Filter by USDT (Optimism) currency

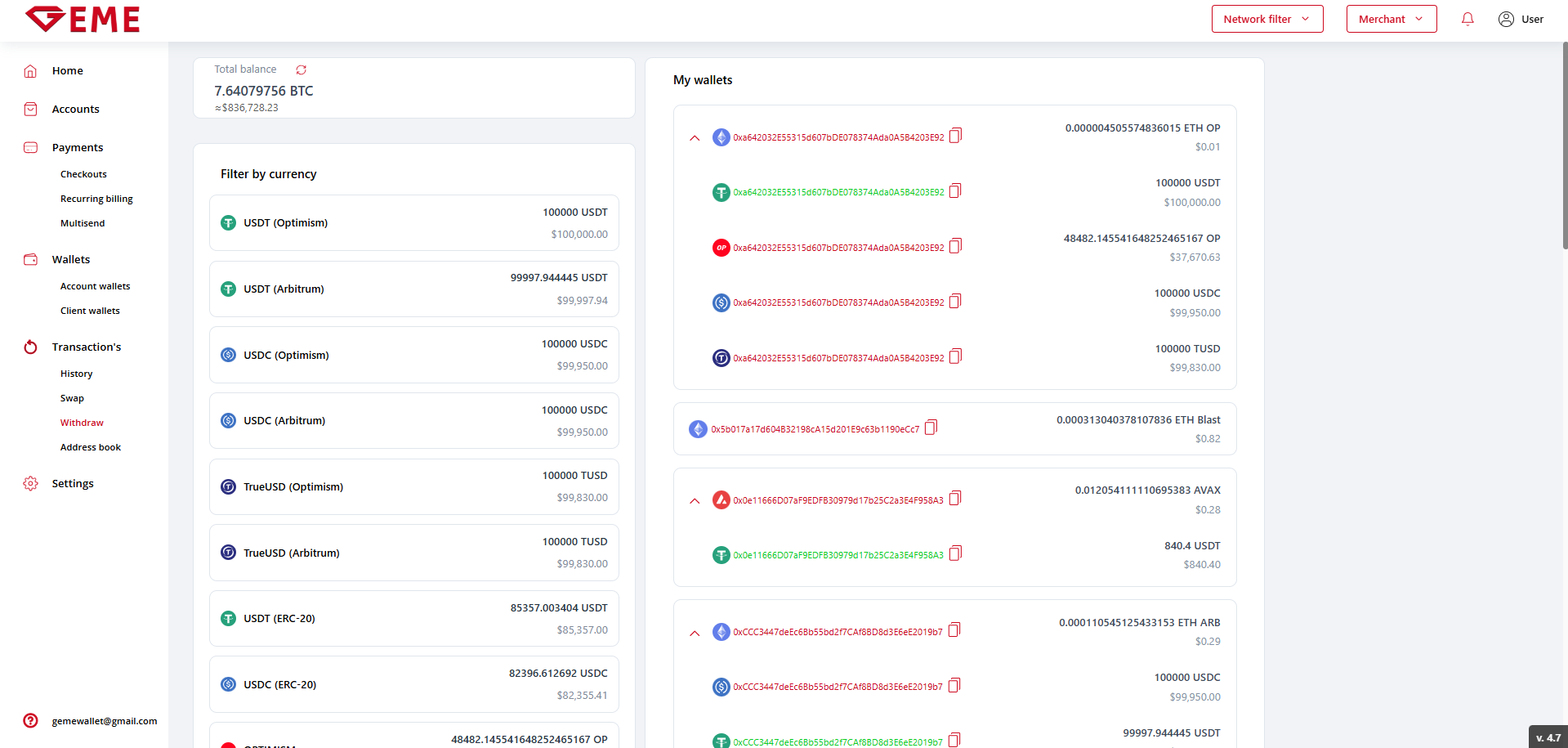(x=413, y=223)
